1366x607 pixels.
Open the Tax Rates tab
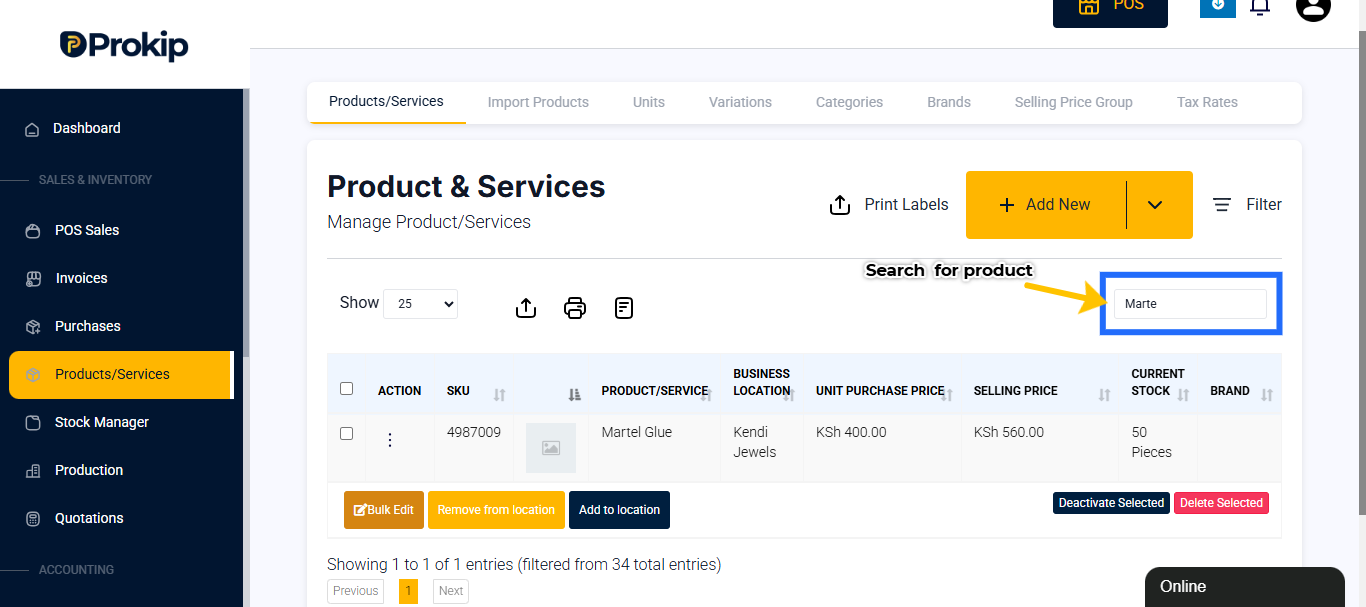point(1207,102)
